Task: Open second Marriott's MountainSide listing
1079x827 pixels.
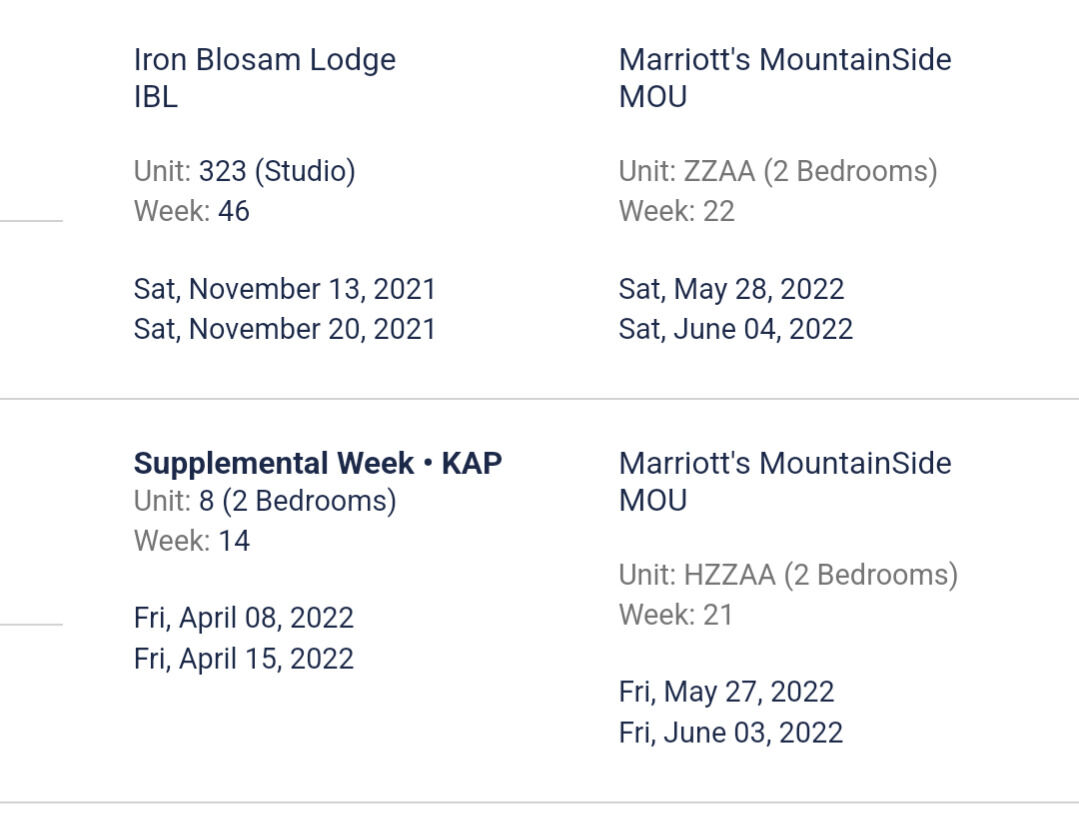Action: pos(785,464)
